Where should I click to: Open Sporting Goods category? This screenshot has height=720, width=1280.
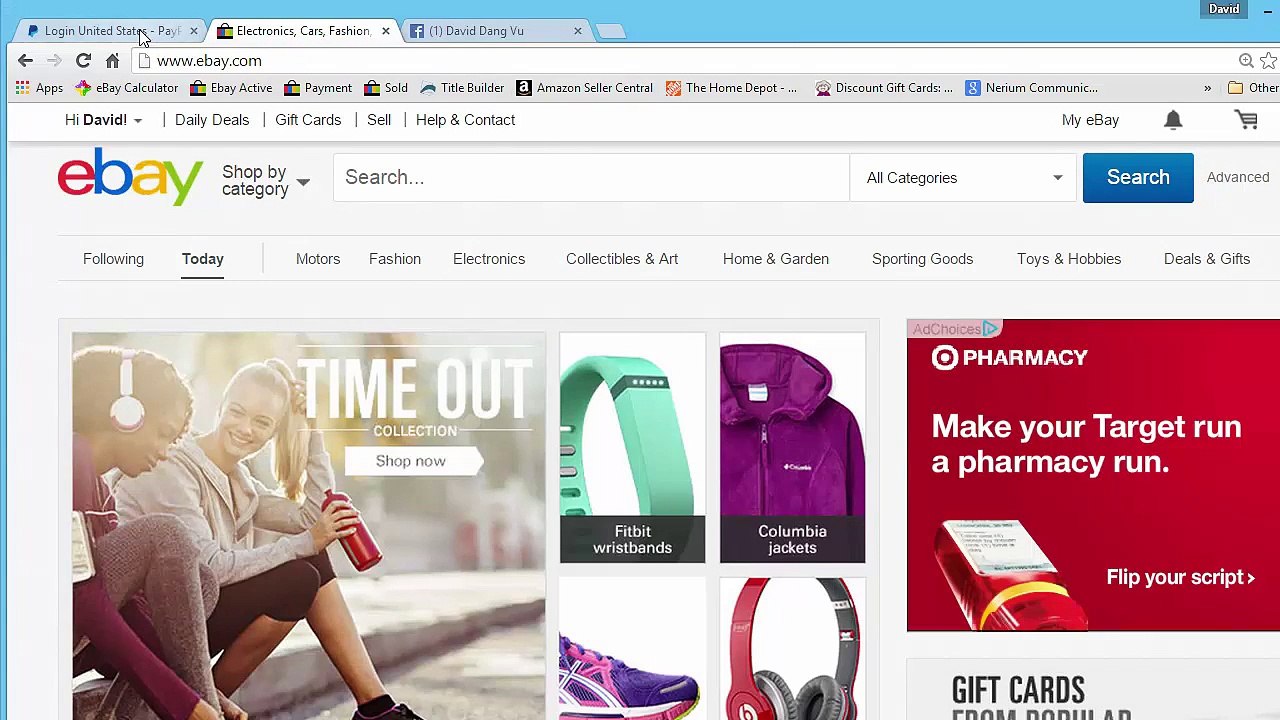click(x=922, y=259)
